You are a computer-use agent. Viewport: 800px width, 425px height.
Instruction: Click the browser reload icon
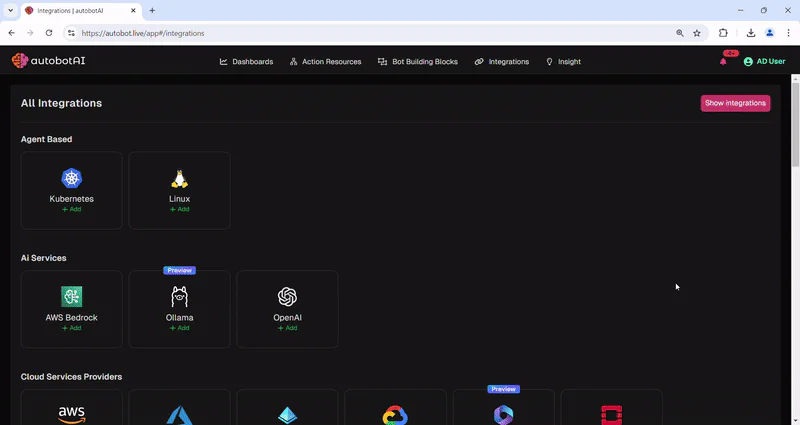click(x=49, y=33)
